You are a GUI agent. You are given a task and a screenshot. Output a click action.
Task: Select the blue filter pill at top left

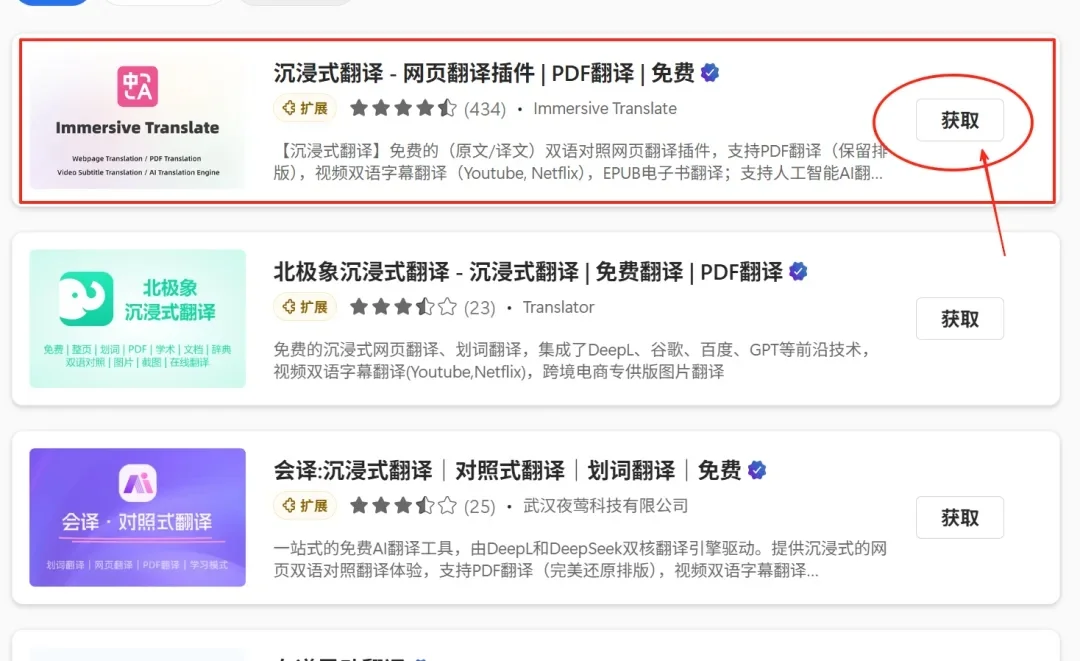[x=52, y=2]
